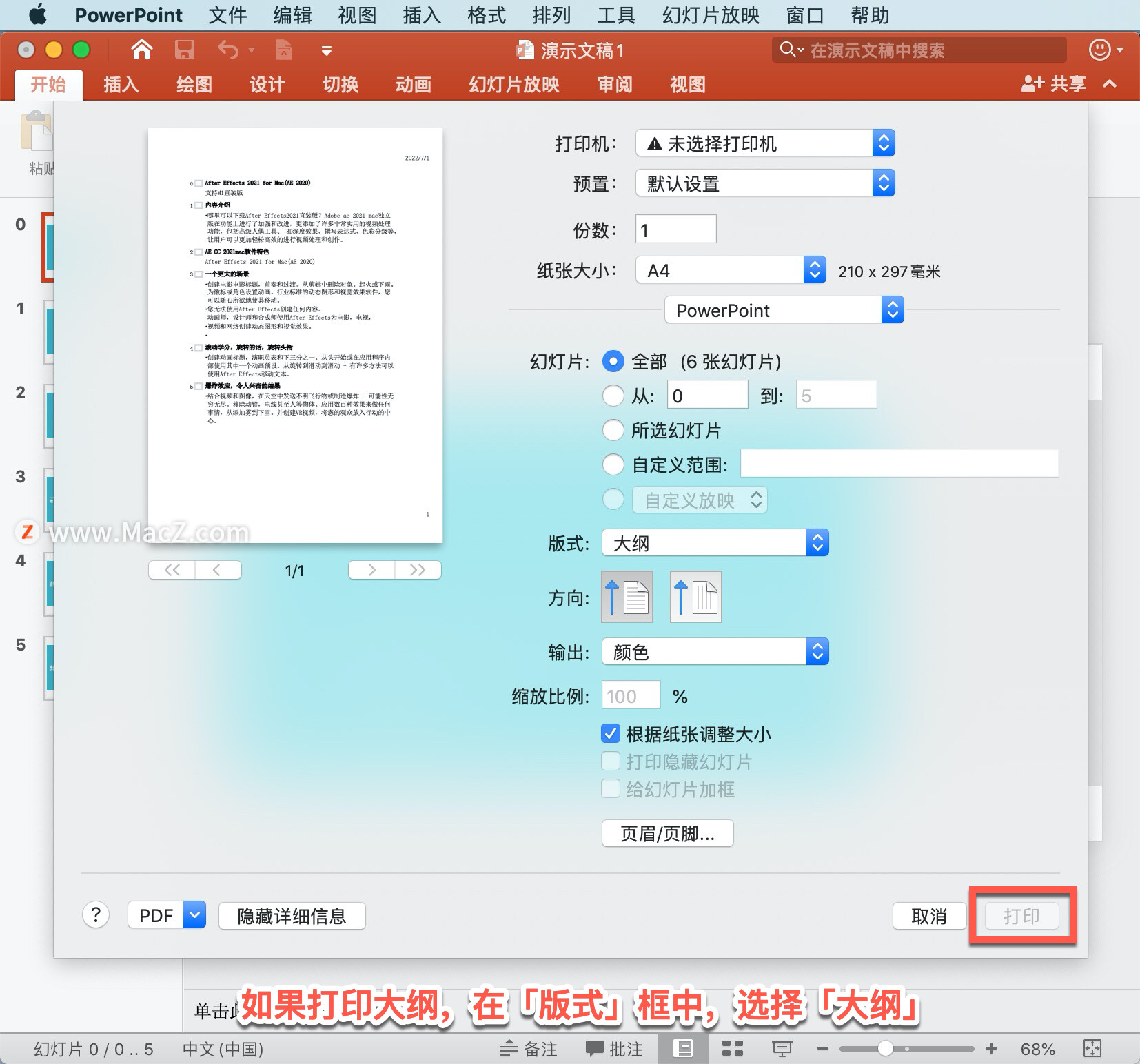
Task: Adjust the zoom slider handle
Action: (x=886, y=1049)
